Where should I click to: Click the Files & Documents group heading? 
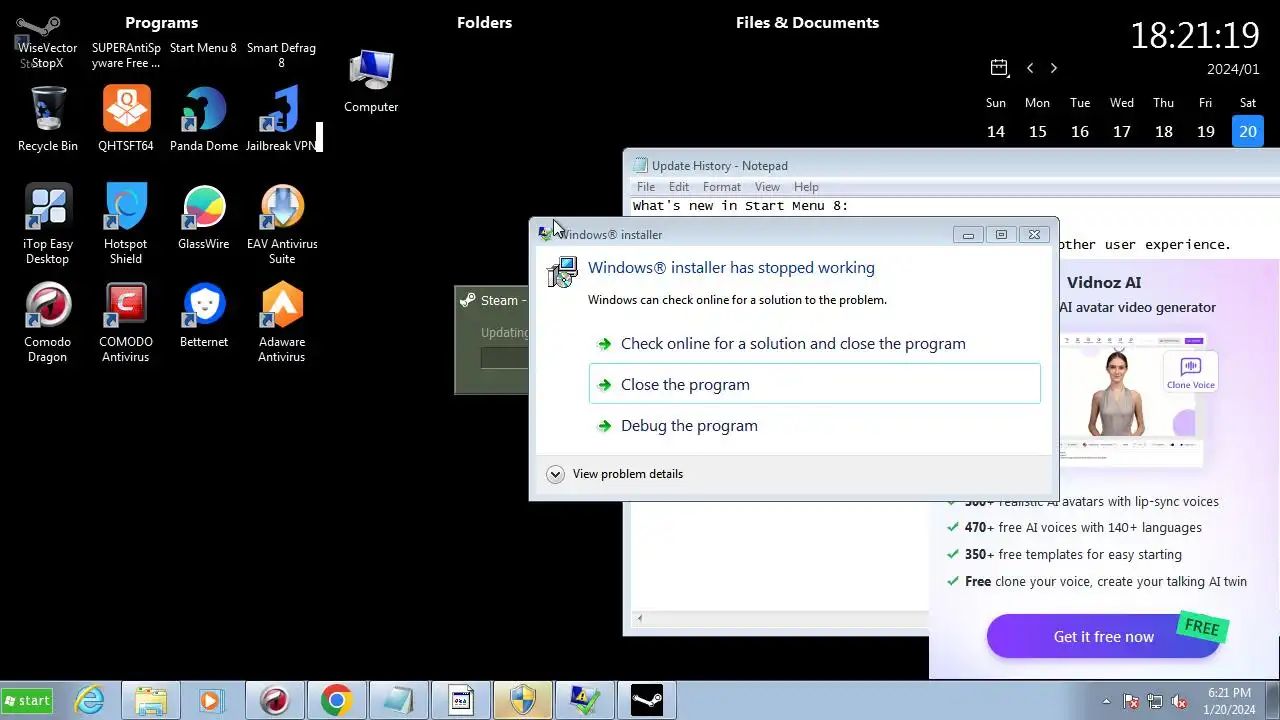(807, 22)
